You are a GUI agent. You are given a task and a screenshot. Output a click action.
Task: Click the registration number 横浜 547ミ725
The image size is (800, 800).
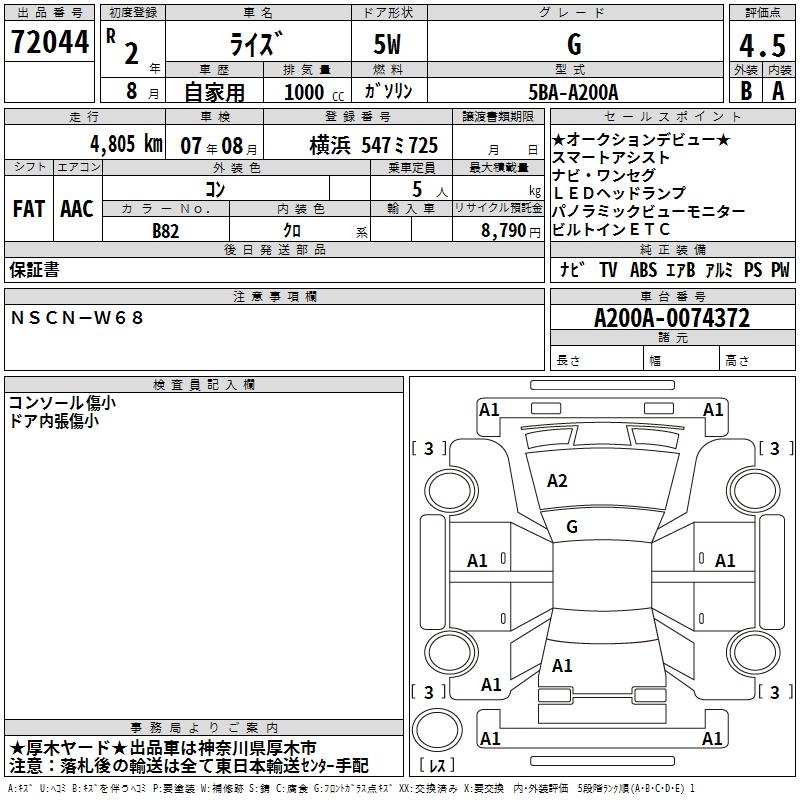373,145
